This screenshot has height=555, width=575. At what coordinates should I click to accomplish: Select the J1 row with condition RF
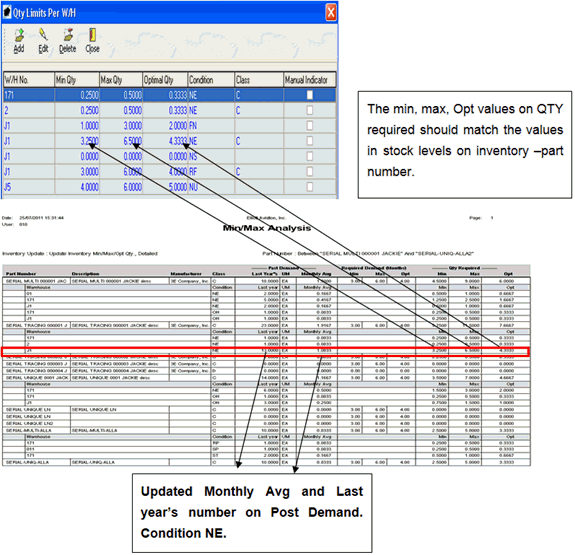(169, 172)
